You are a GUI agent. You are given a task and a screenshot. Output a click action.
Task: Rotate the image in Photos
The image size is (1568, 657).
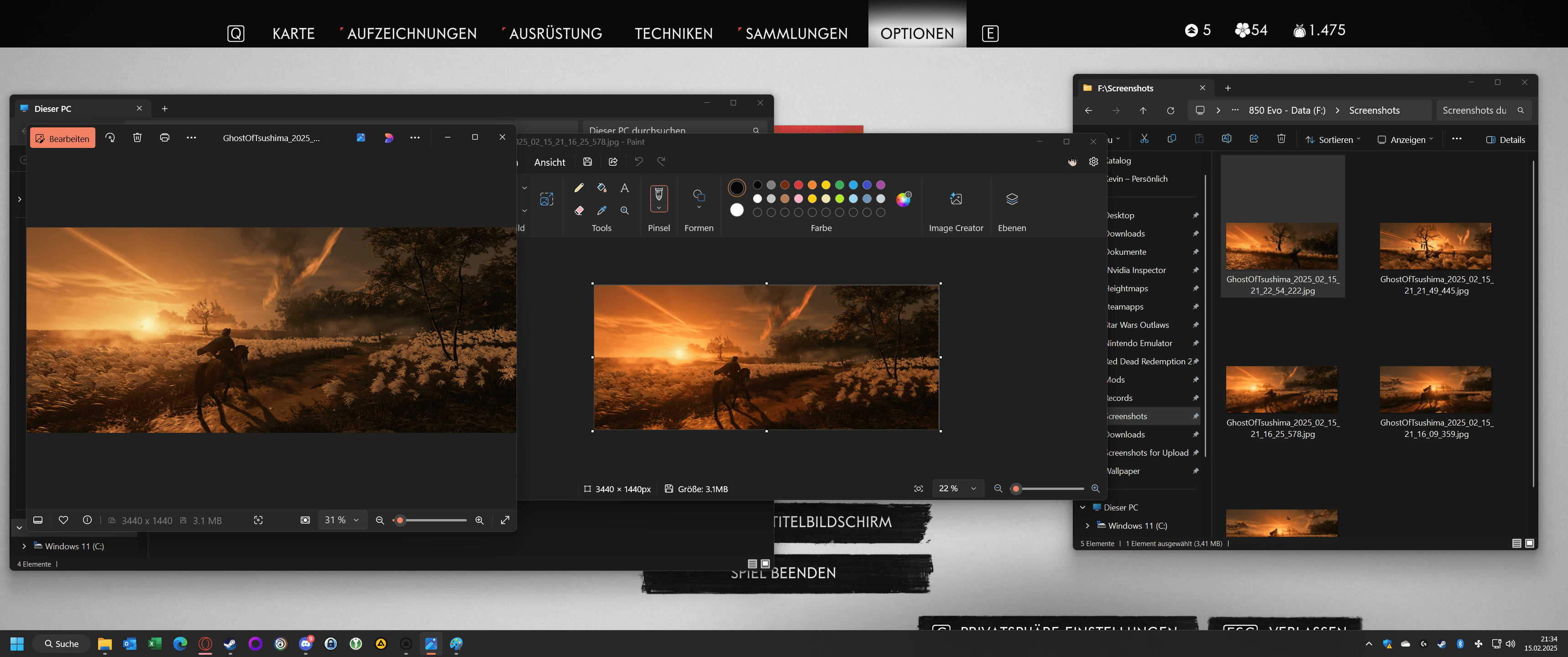(x=110, y=137)
